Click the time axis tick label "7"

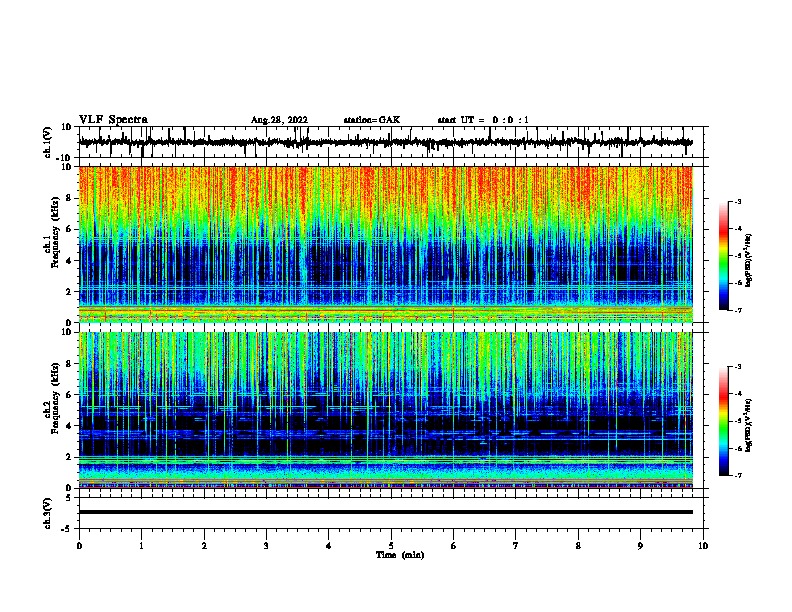pyautogui.click(x=516, y=546)
